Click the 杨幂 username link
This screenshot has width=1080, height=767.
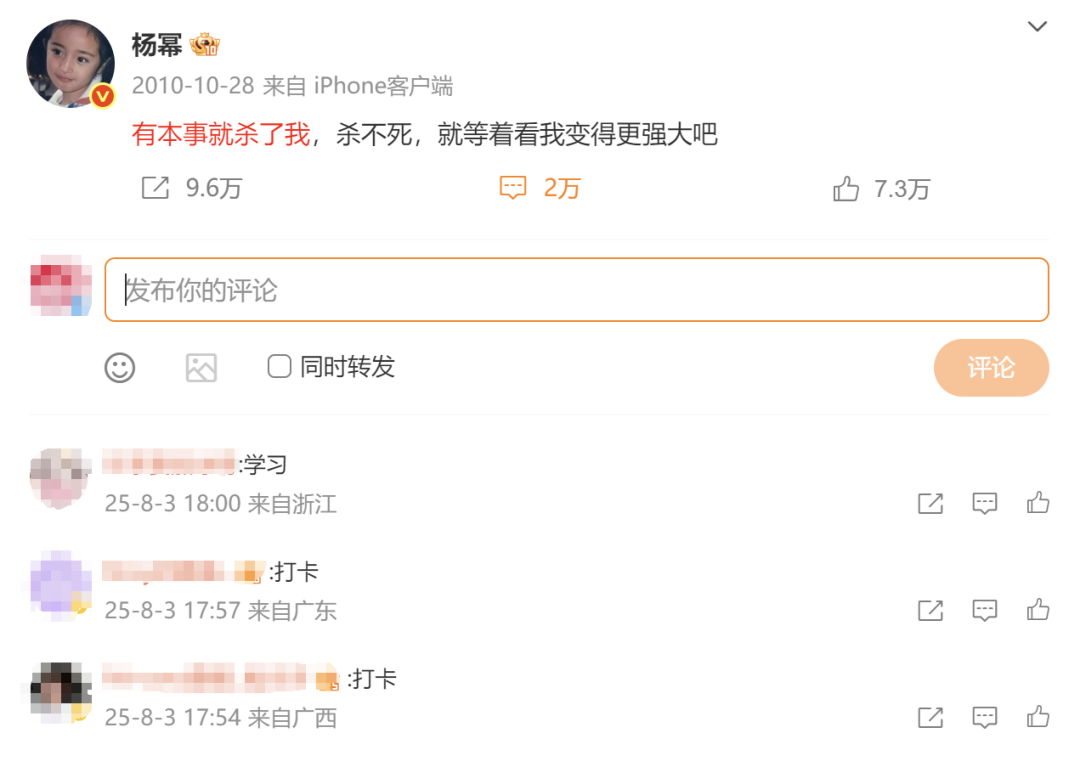point(157,45)
